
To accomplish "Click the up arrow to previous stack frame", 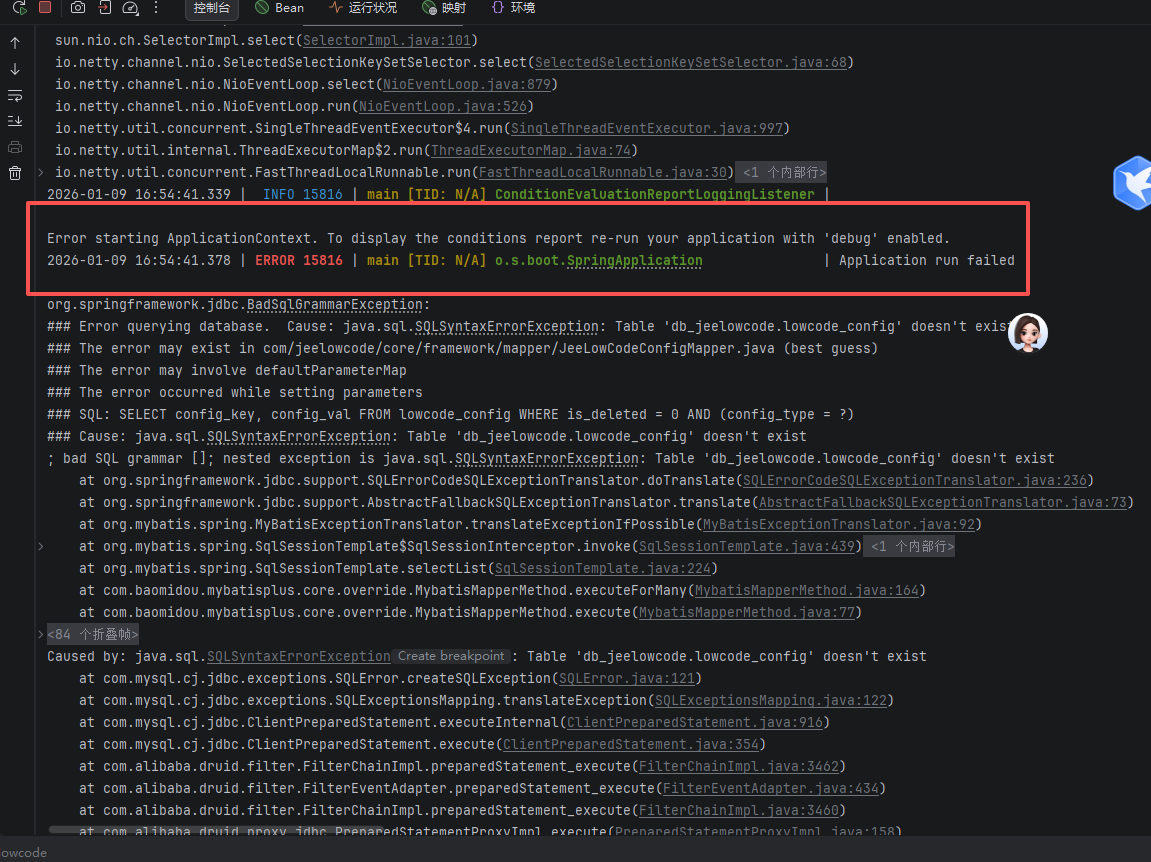I will point(15,43).
